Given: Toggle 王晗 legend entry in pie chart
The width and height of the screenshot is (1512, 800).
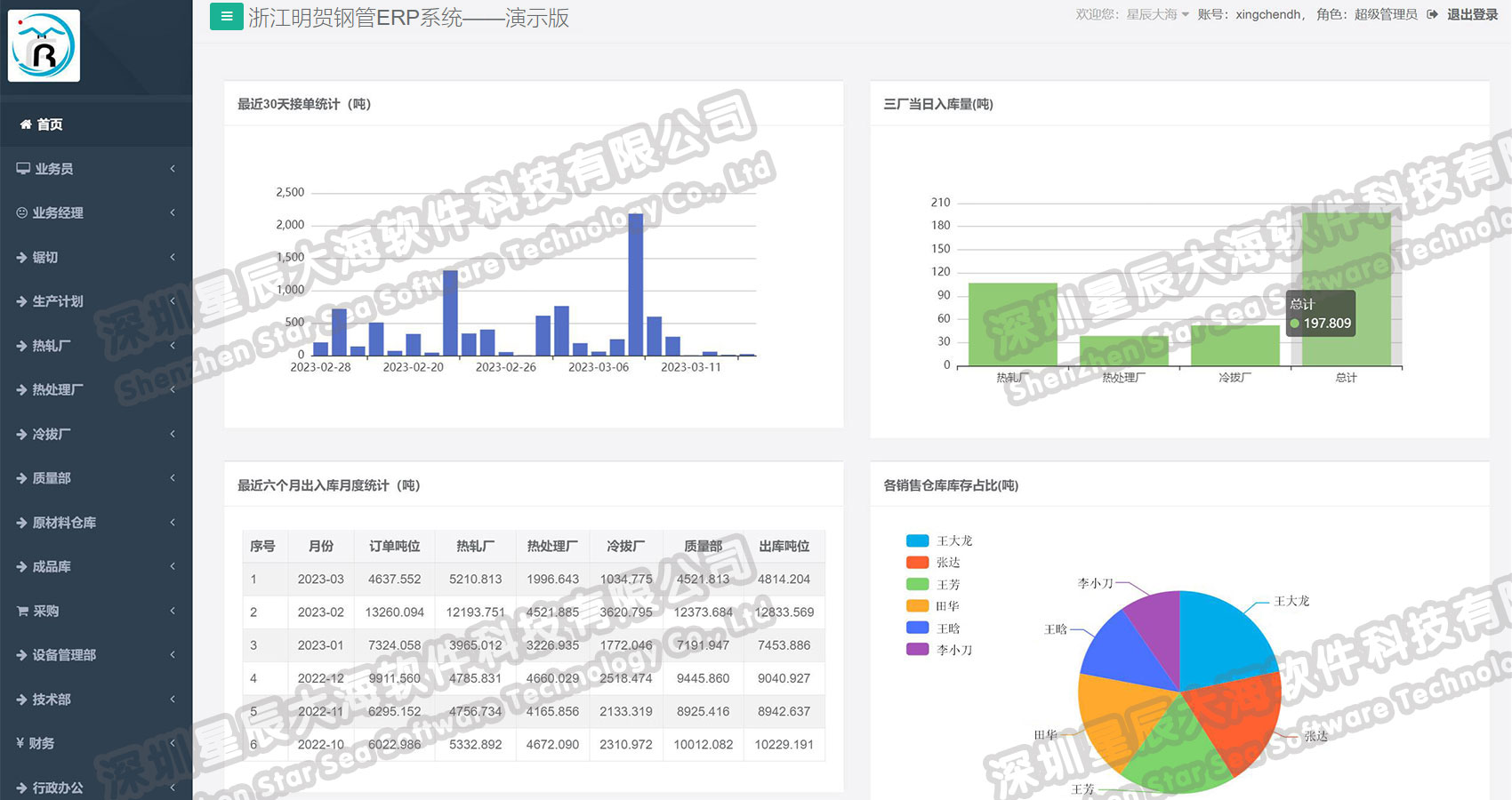Looking at the screenshot, I should (933, 628).
